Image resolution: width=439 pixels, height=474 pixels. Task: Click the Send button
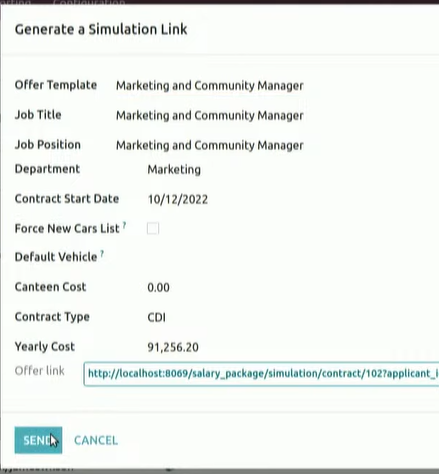(38, 440)
